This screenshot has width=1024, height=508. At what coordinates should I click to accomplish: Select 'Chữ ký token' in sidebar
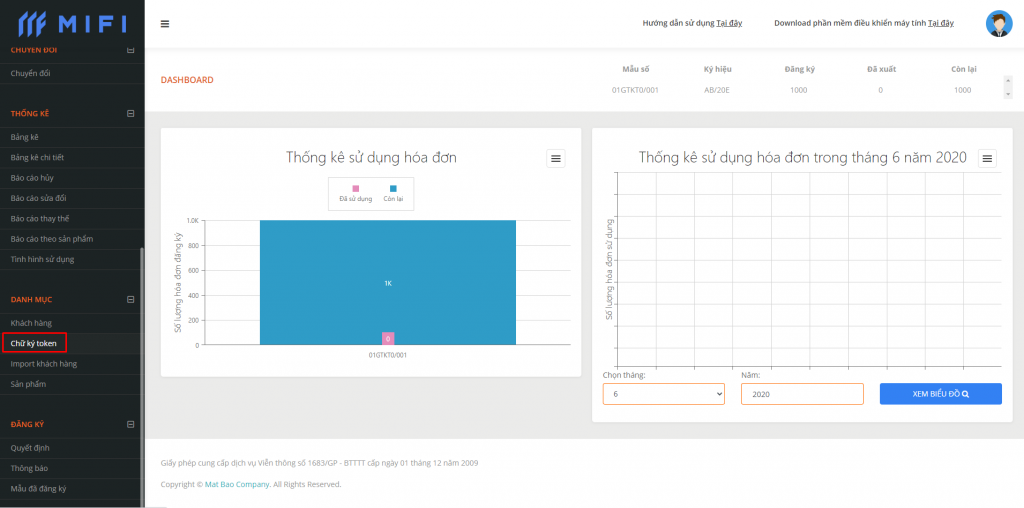tap(34, 343)
